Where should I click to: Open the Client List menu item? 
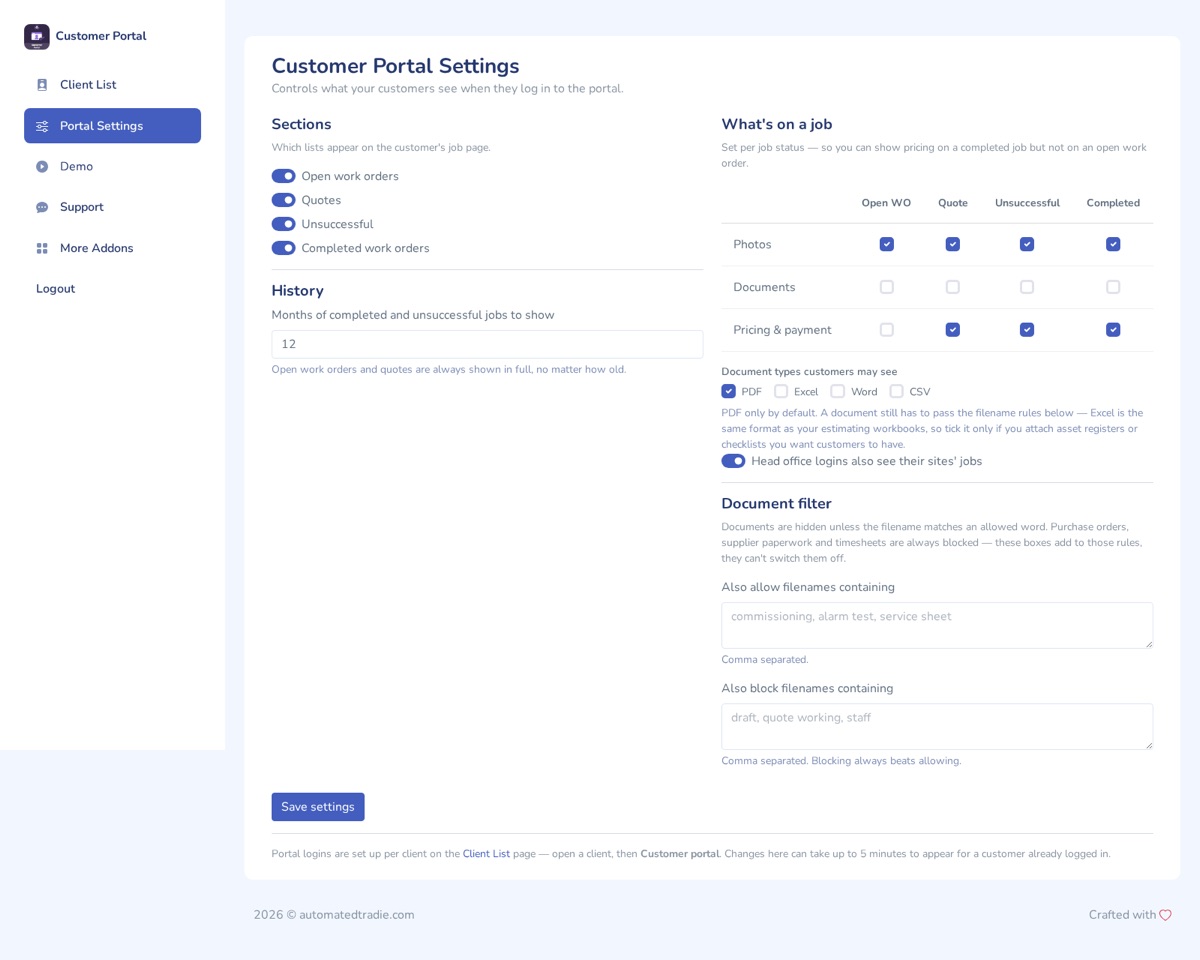pos(112,85)
